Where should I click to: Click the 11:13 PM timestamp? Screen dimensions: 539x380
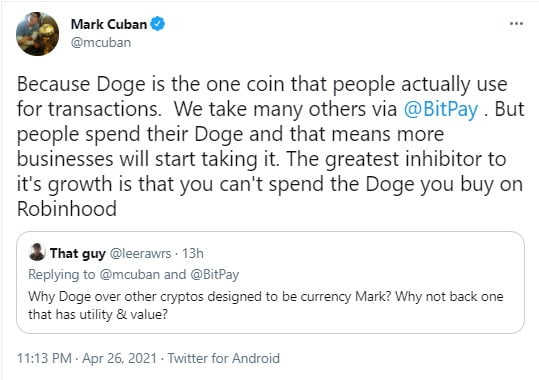tap(44, 358)
